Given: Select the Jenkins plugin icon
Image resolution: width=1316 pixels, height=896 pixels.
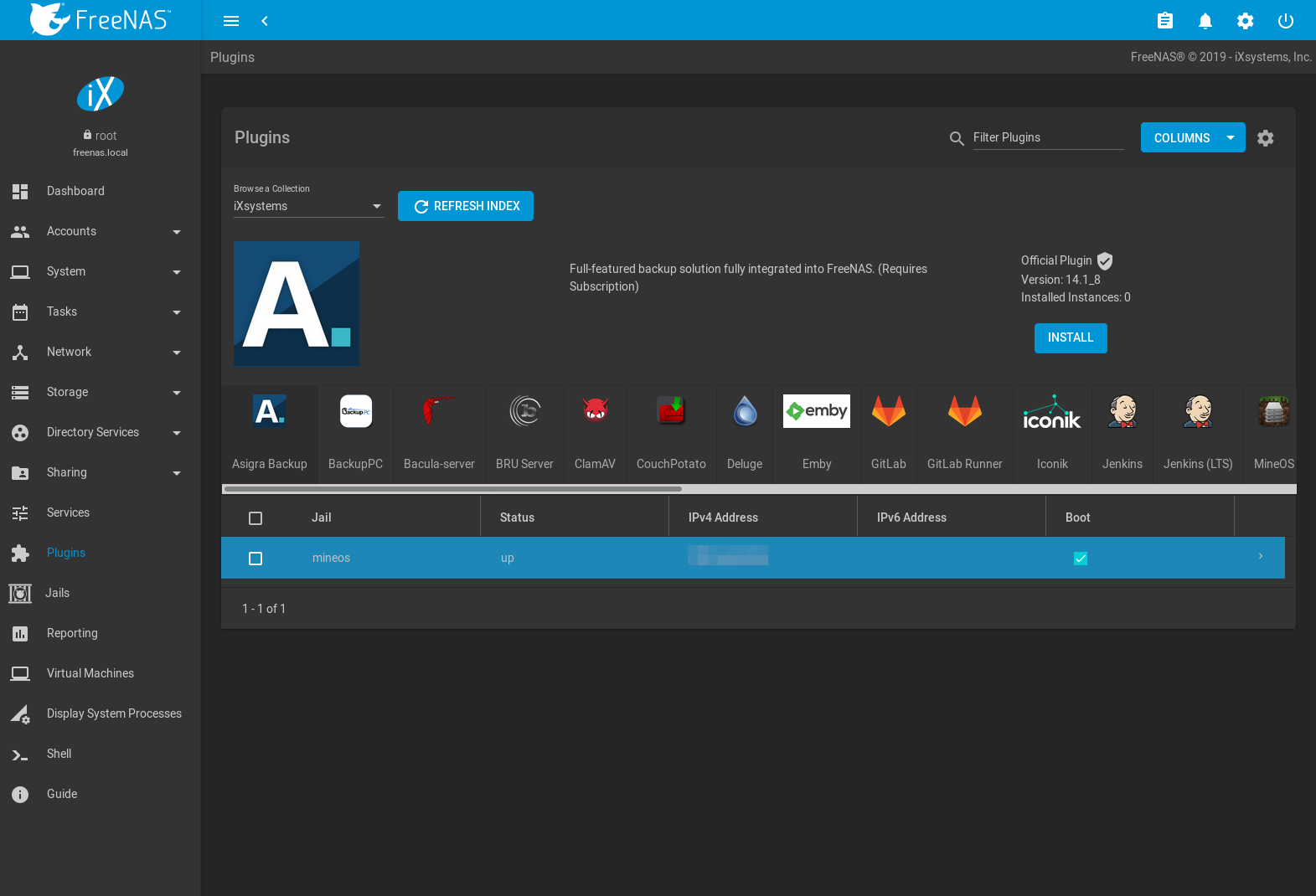Looking at the screenshot, I should 1122,411.
